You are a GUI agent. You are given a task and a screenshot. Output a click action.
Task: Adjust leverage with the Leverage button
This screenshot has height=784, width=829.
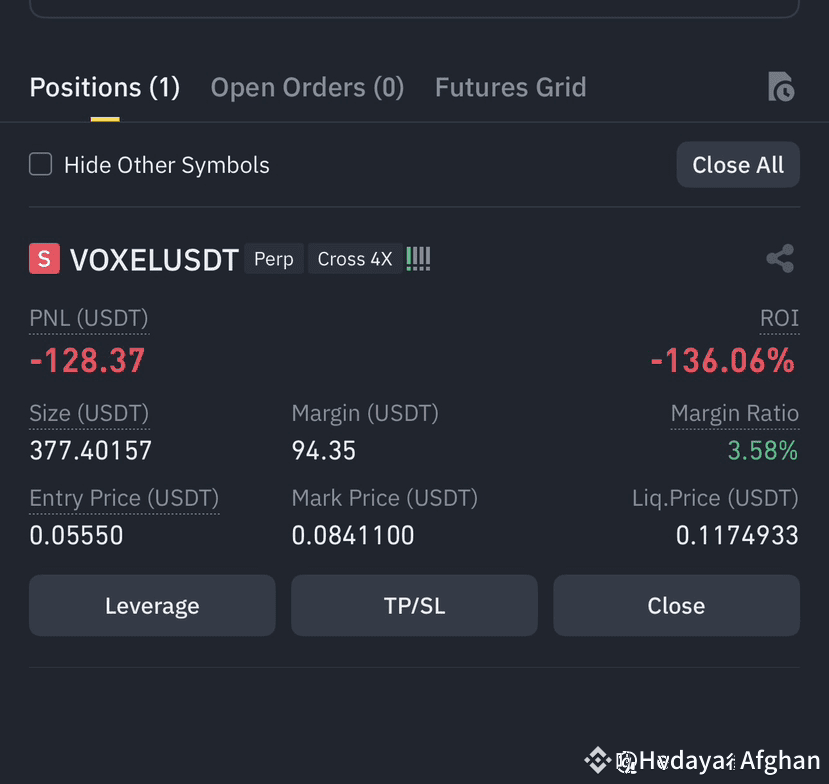coord(152,605)
